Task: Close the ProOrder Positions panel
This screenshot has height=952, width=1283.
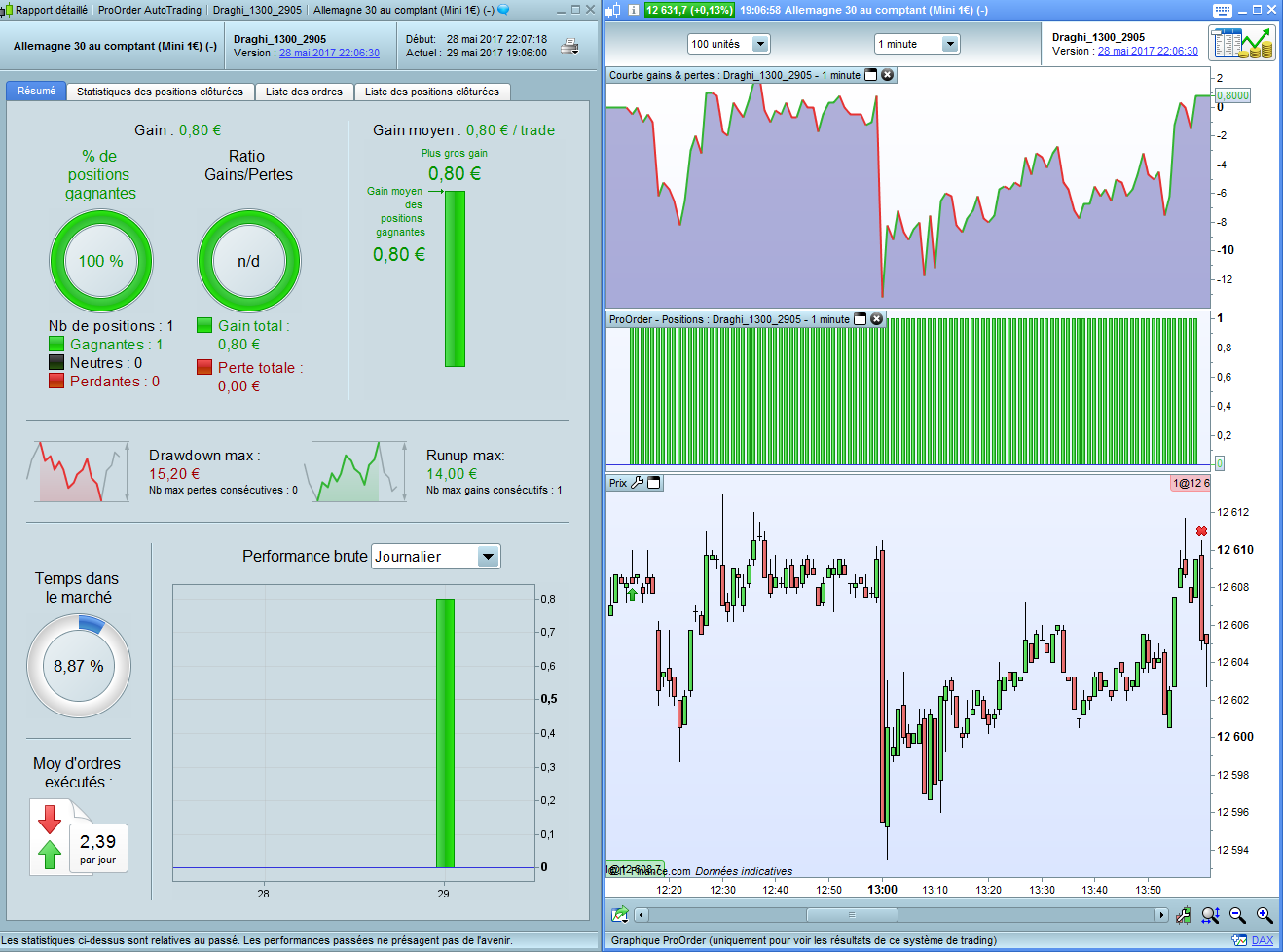Action: tap(876, 319)
